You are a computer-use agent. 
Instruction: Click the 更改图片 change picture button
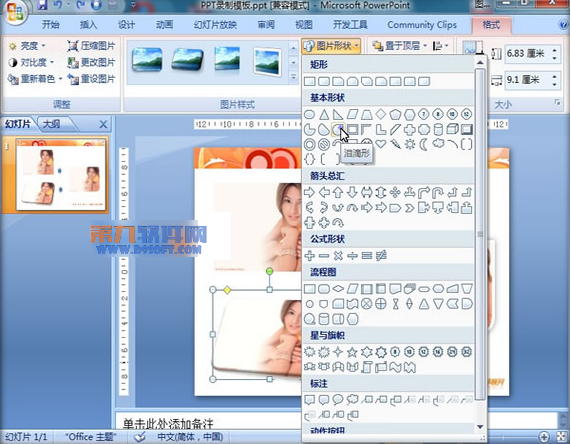pos(91,62)
